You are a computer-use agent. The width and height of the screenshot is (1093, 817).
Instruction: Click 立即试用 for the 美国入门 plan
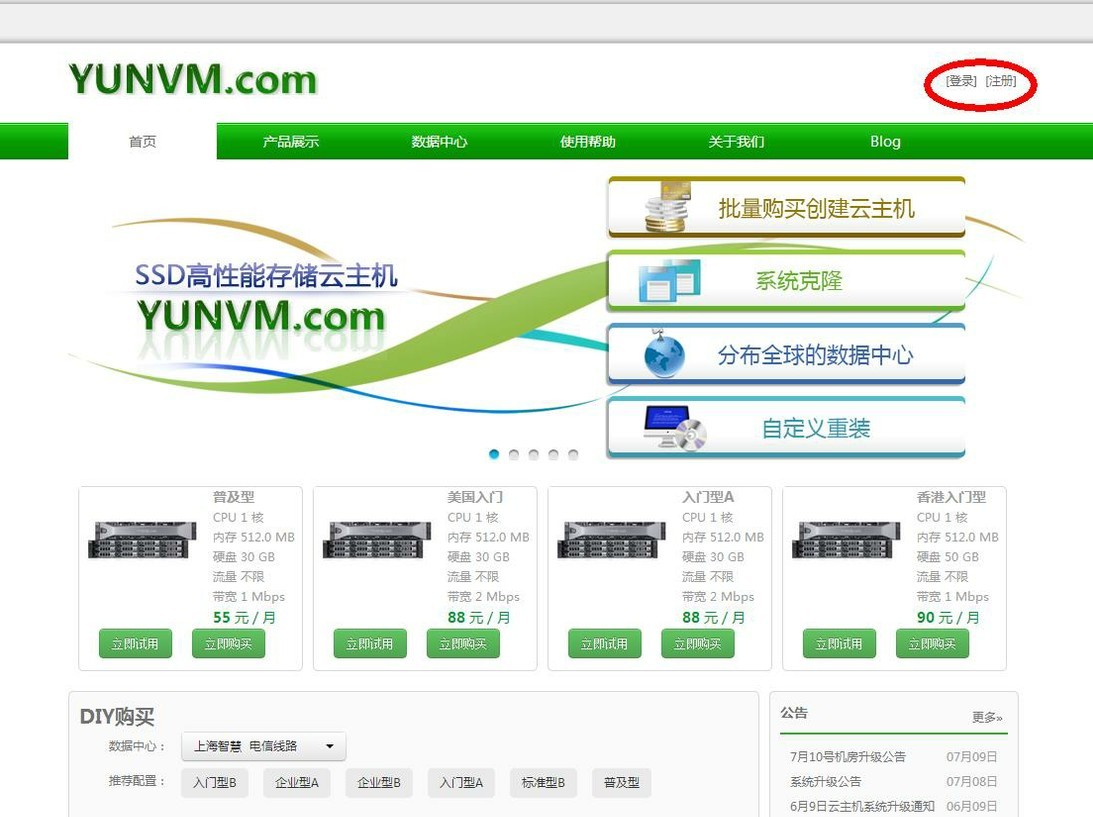pyautogui.click(x=370, y=643)
